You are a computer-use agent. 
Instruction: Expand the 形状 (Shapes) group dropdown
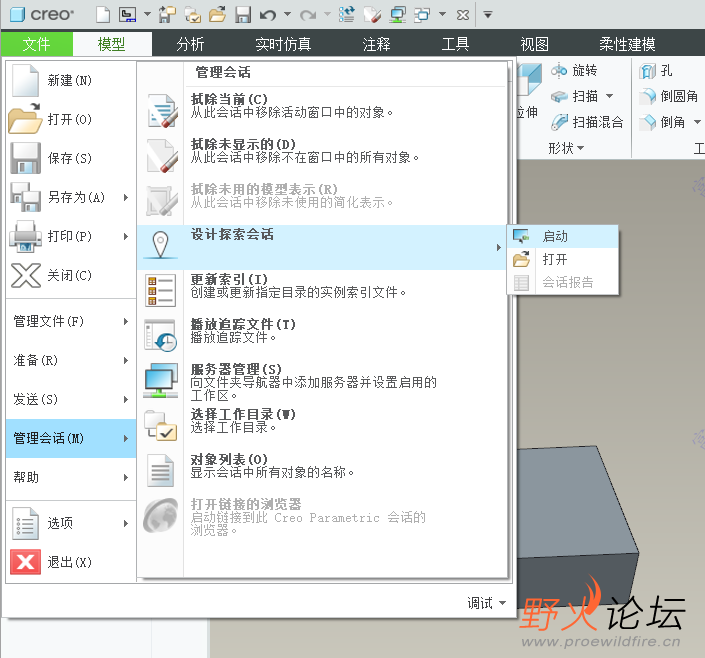pyautogui.click(x=566, y=148)
